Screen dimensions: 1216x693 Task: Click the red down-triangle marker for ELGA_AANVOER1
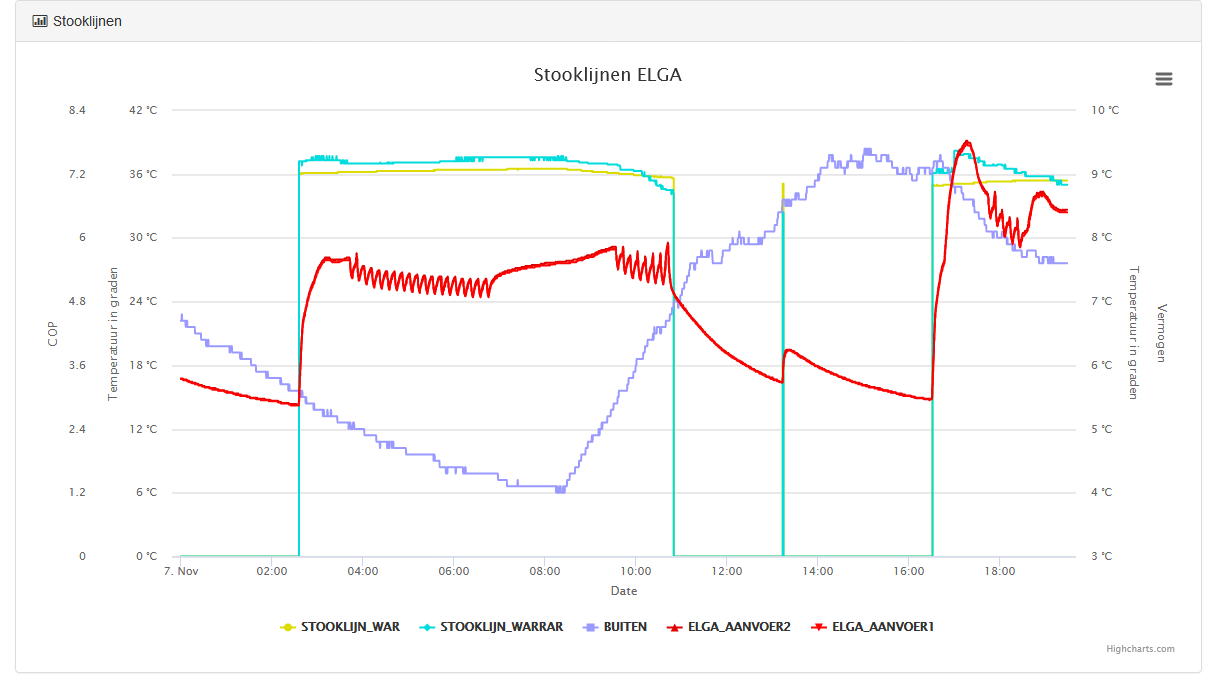point(819,627)
